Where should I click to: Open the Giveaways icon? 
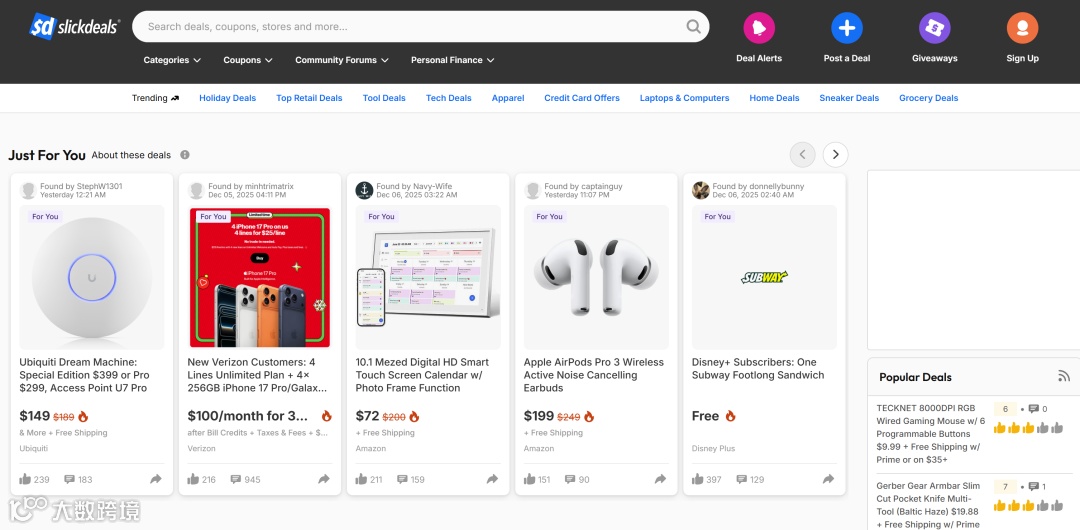[x=935, y=28]
